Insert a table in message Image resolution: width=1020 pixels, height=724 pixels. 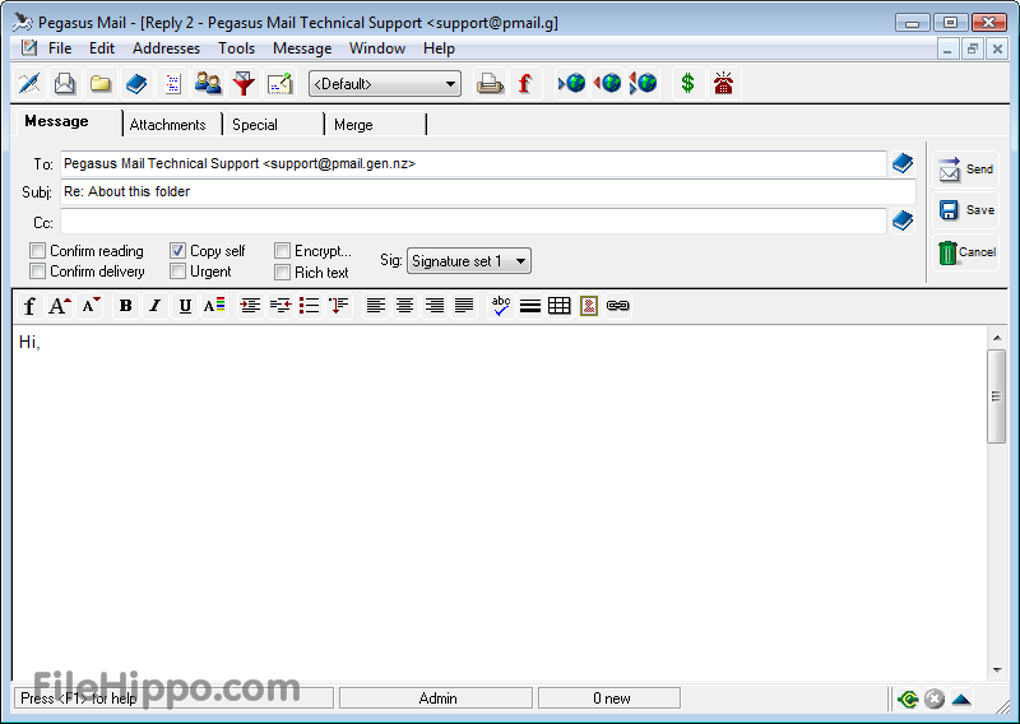click(x=559, y=306)
